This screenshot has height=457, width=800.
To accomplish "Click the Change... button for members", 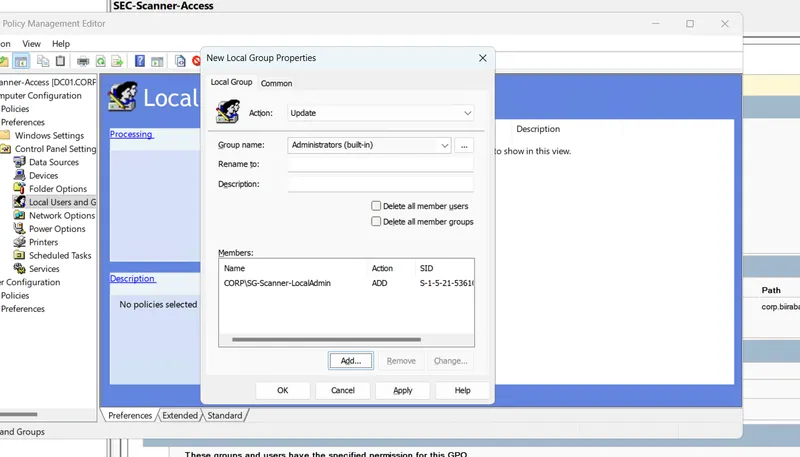I will [451, 361].
